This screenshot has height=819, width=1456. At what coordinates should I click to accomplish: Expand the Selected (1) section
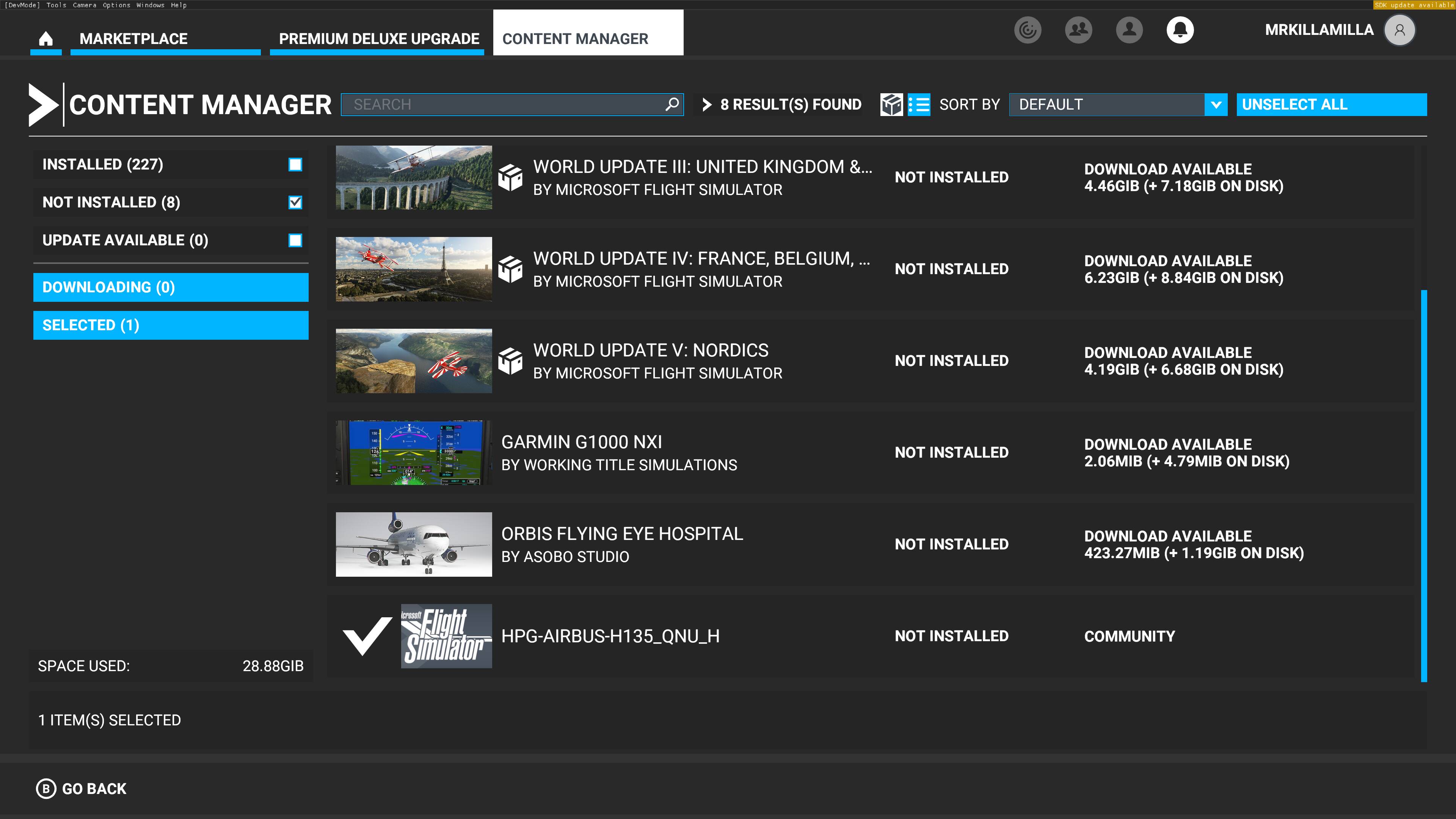(171, 325)
